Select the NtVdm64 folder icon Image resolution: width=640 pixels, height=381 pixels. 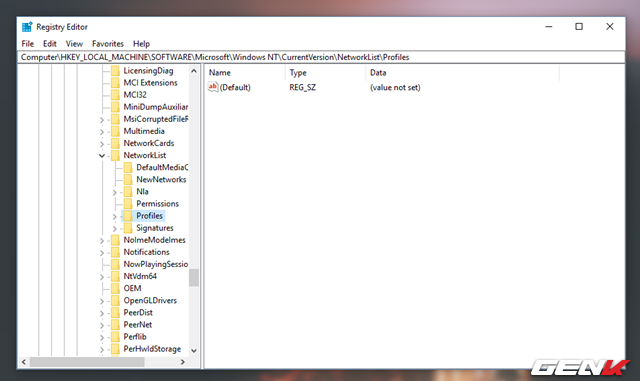click(x=116, y=276)
